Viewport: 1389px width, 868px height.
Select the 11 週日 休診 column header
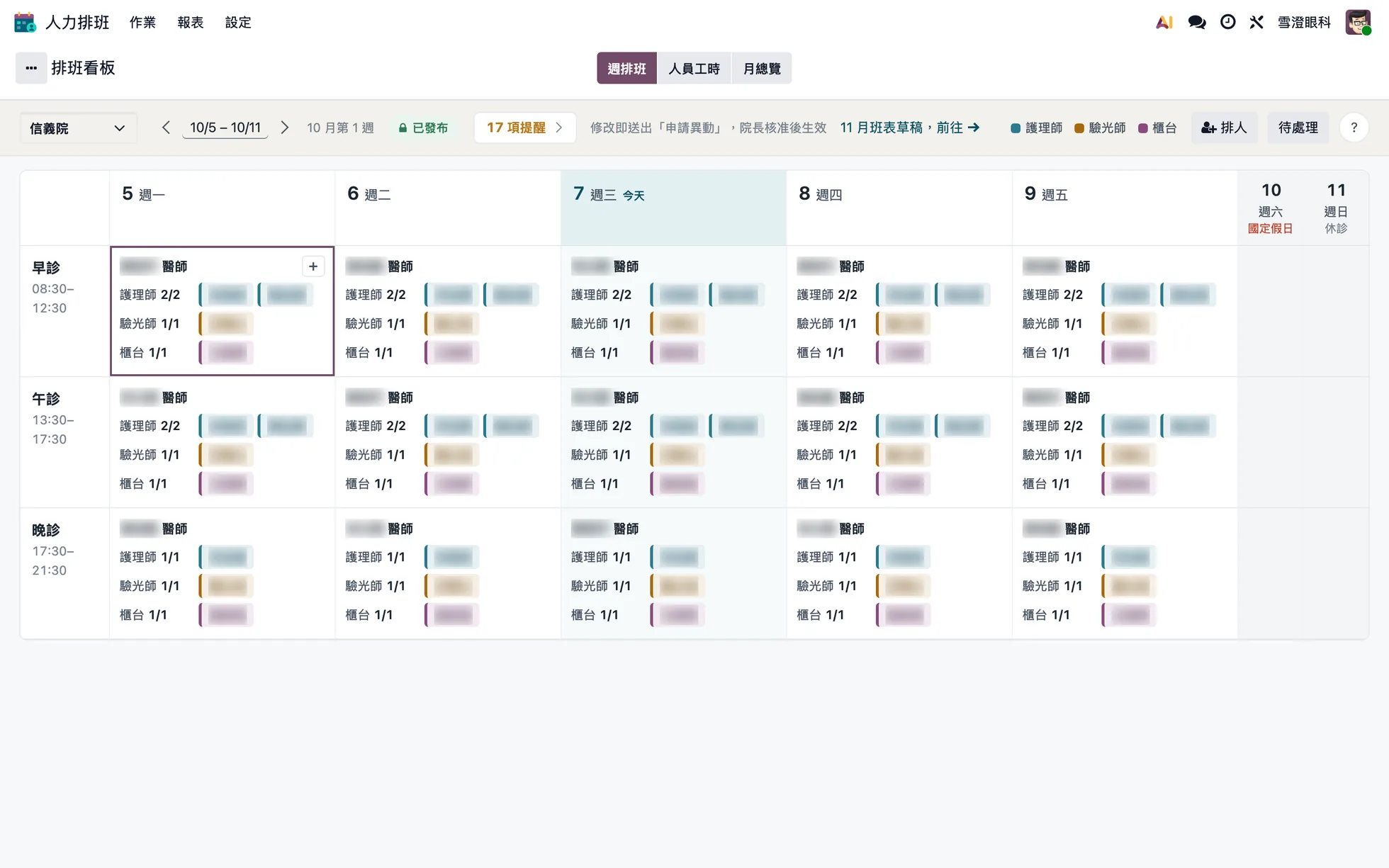point(1336,208)
